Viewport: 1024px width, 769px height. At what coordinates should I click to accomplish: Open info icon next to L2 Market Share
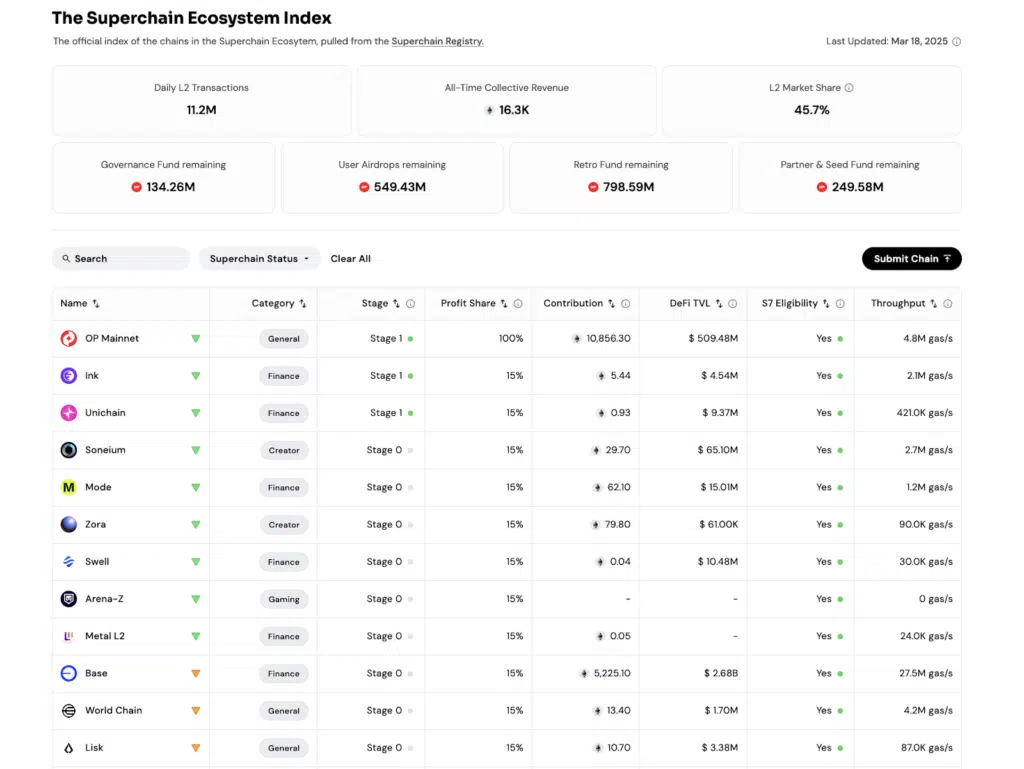click(849, 87)
